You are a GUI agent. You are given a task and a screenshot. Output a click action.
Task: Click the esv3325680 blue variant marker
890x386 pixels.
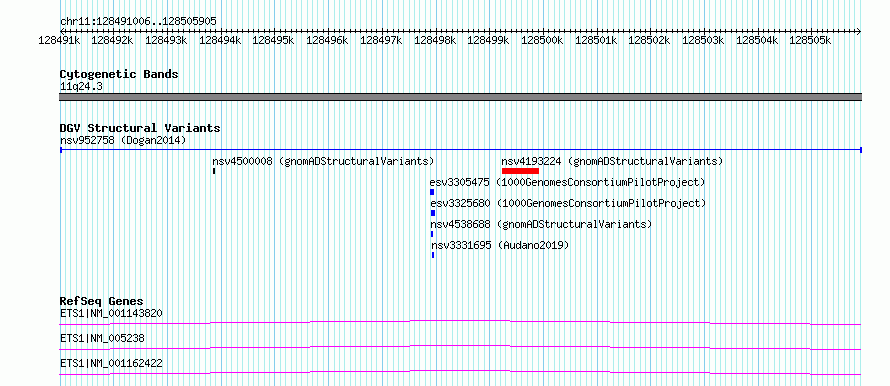(433, 213)
